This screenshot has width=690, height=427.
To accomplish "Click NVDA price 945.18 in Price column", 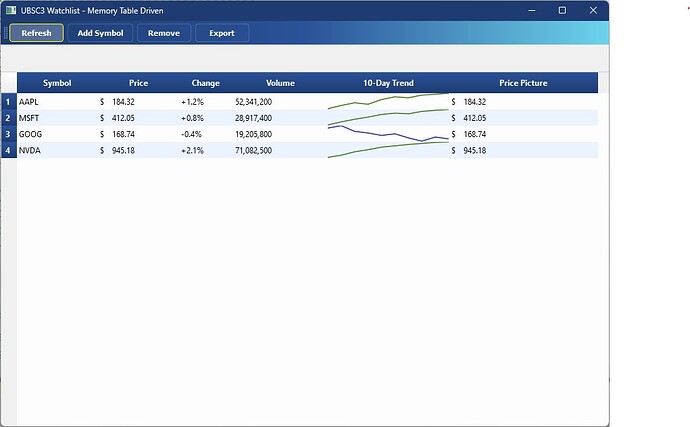I will pyautogui.click(x=138, y=151).
